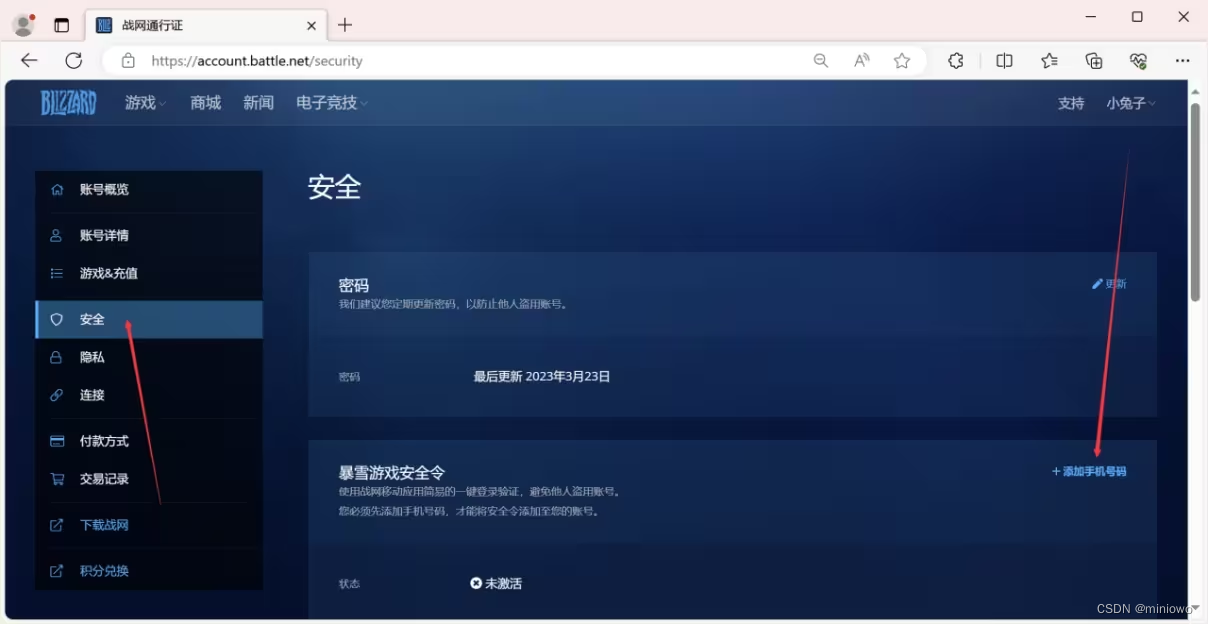Add this page to favorites star

(x=902, y=61)
